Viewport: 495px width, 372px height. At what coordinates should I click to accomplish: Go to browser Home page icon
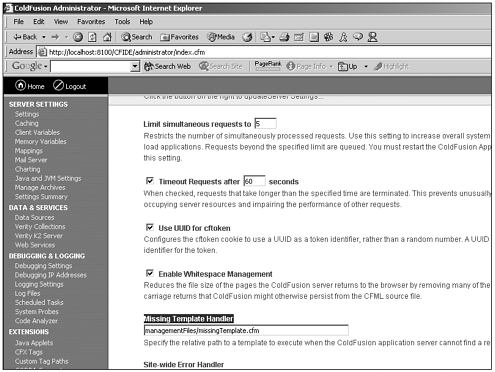click(x=107, y=37)
